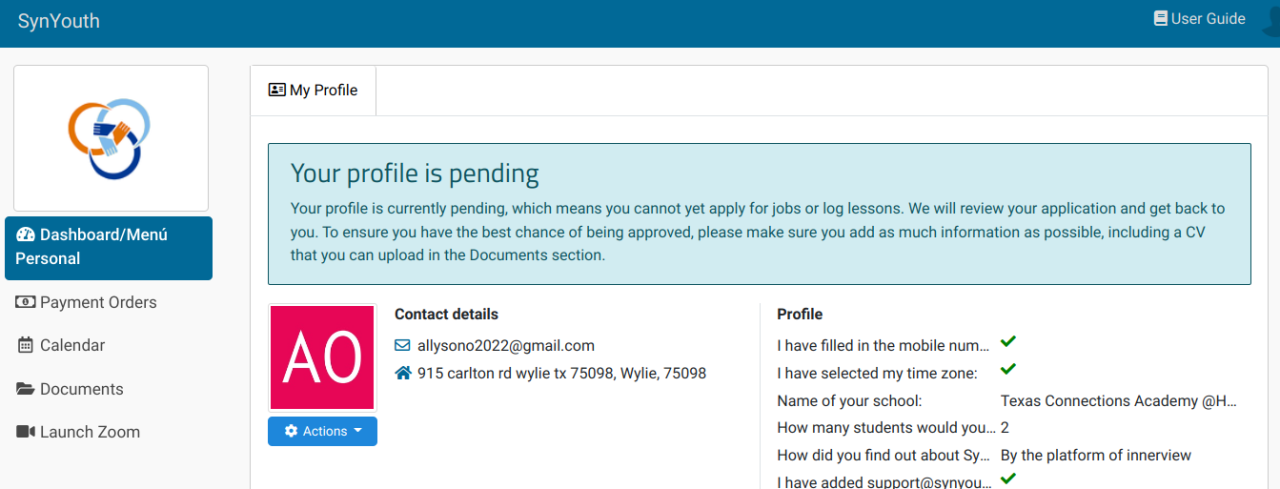Click the SynYouth logo image in sidebar
The image size is (1280, 489).
pos(110,138)
